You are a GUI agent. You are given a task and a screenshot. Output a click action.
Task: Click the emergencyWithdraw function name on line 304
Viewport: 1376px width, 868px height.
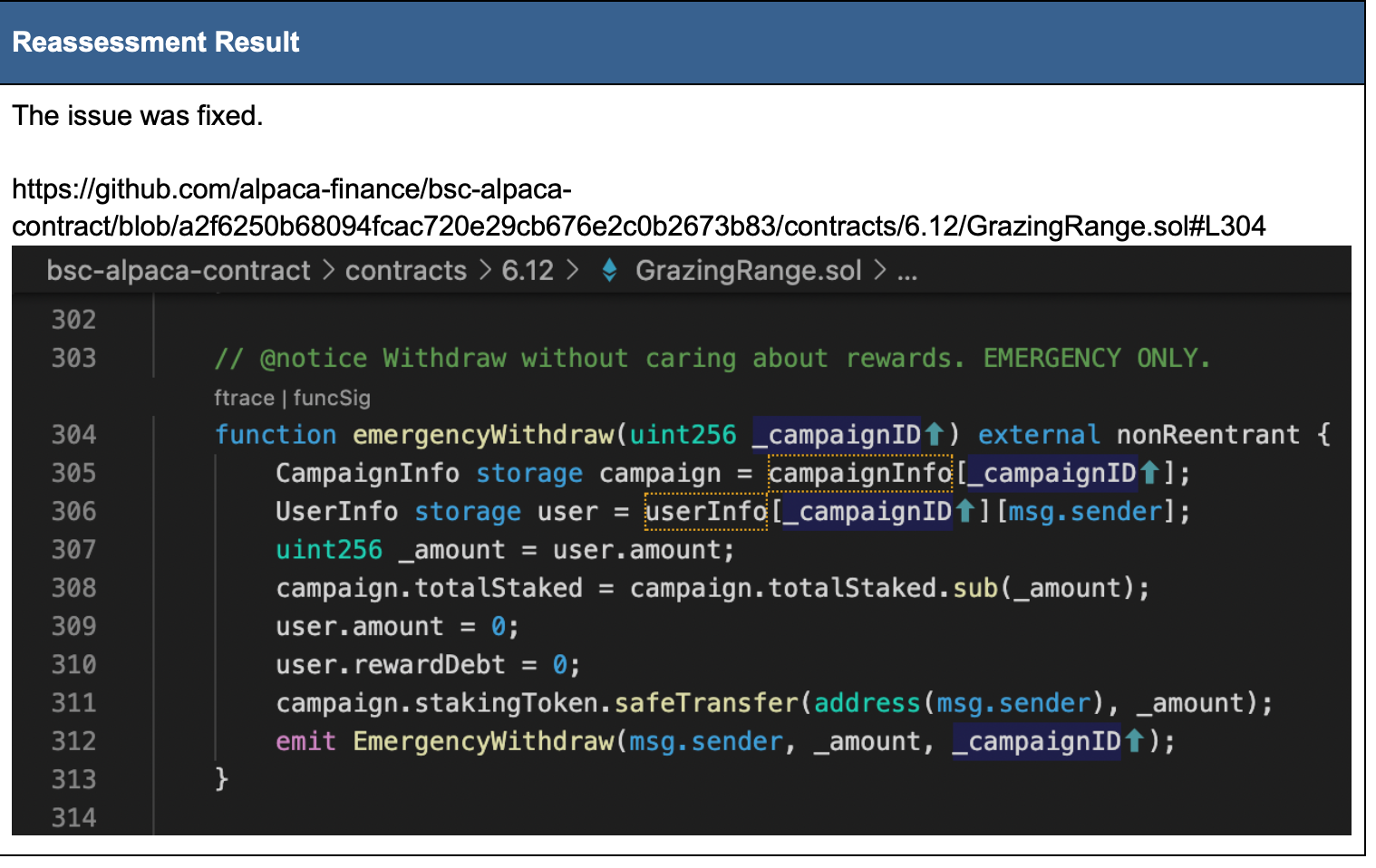click(483, 435)
